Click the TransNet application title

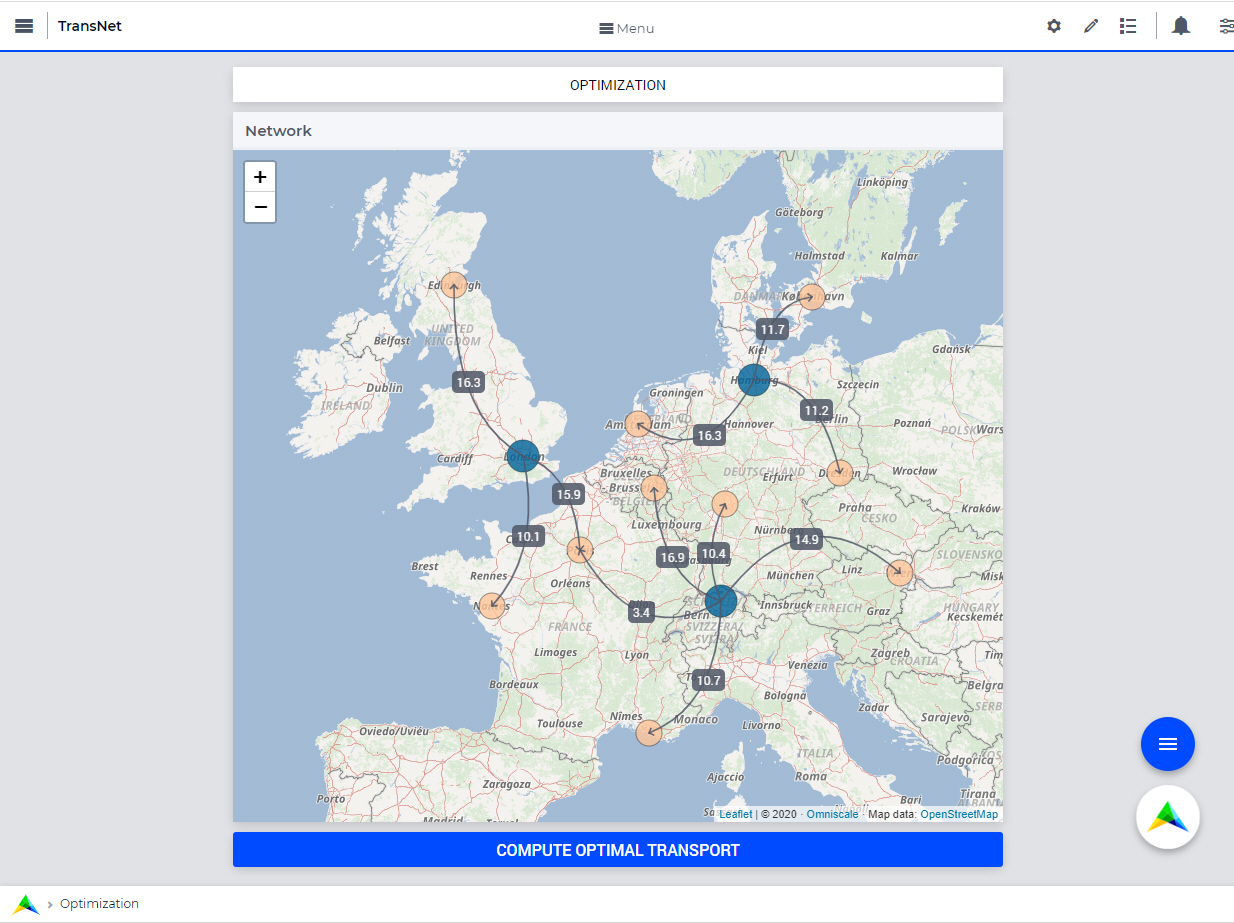pos(90,26)
